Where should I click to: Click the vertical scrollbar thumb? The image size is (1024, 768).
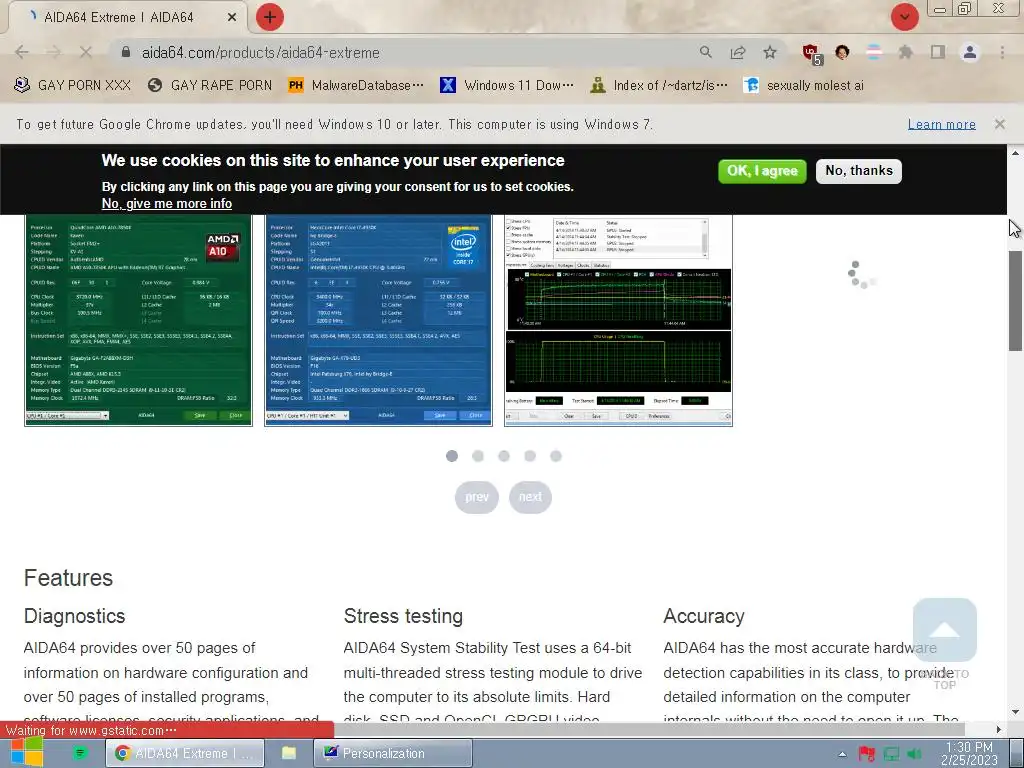[x=1016, y=300]
